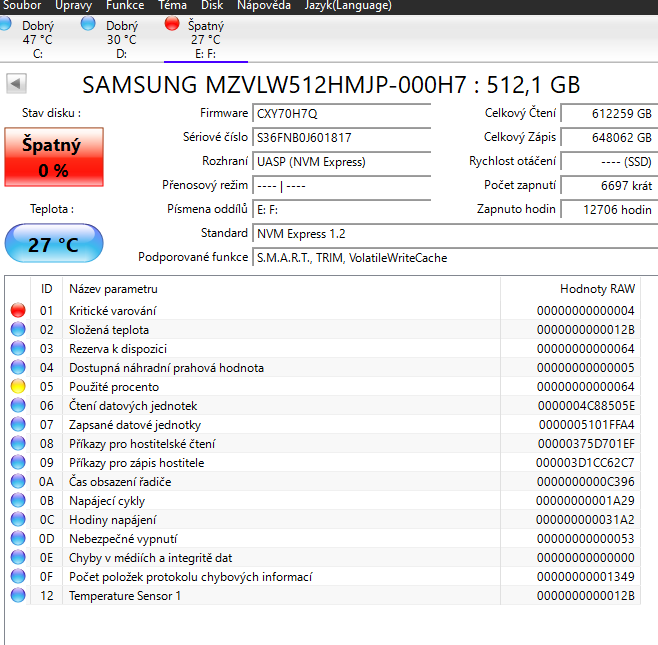Click RAW value 000003D1CC62C7
Screen dimensions: 658x645
pyautogui.click(x=585, y=463)
